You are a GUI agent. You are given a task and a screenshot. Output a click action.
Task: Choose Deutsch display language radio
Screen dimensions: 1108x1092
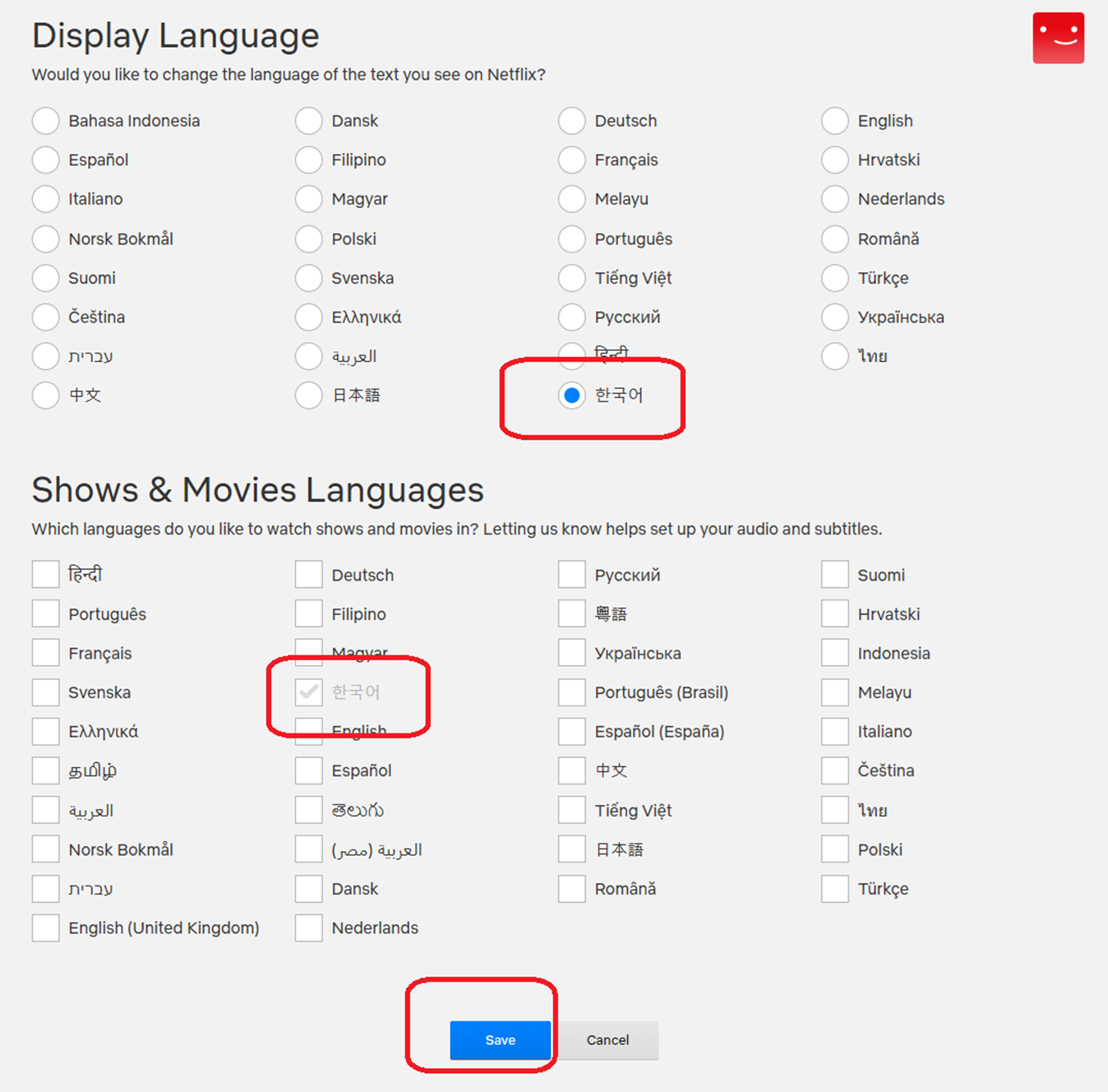point(571,121)
